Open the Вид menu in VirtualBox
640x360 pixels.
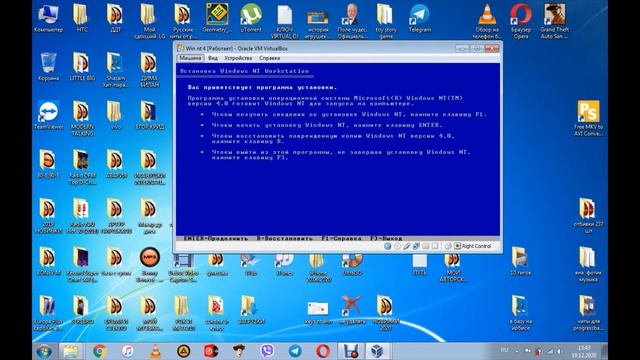[x=213, y=58]
